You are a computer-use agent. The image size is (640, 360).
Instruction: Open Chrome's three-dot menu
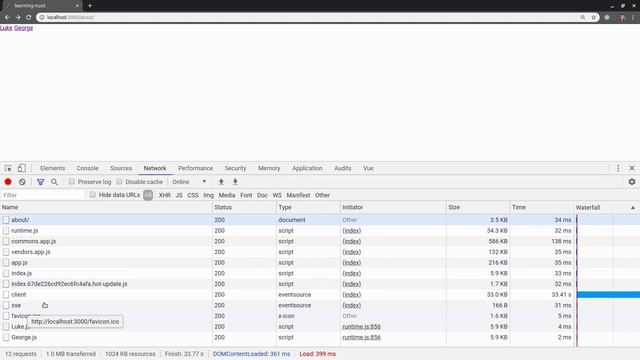pos(633,17)
